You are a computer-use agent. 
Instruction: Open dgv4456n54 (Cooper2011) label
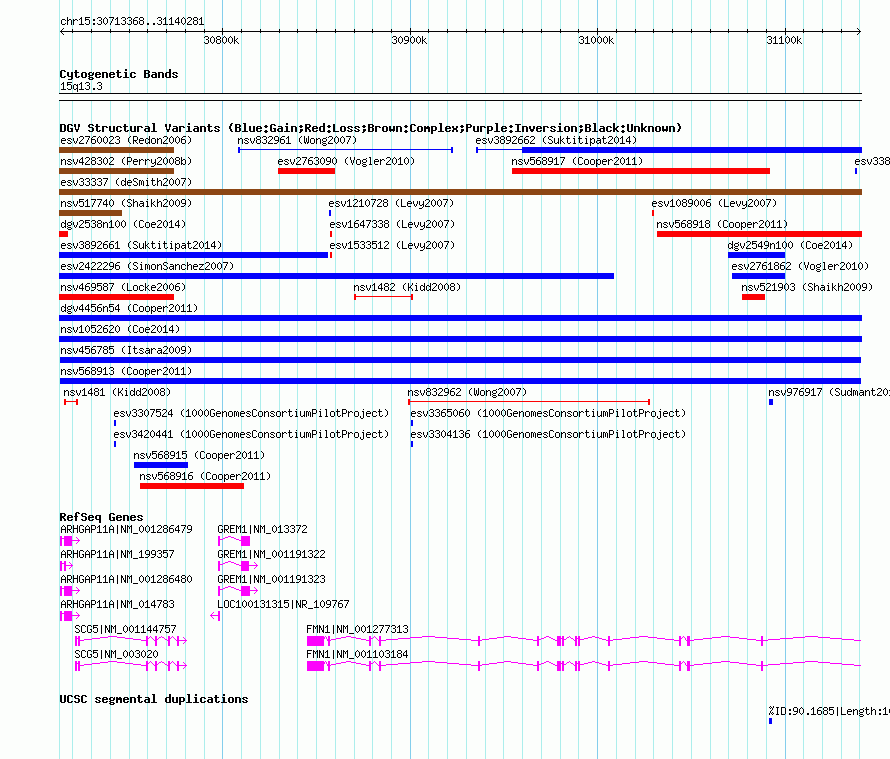tap(129, 308)
